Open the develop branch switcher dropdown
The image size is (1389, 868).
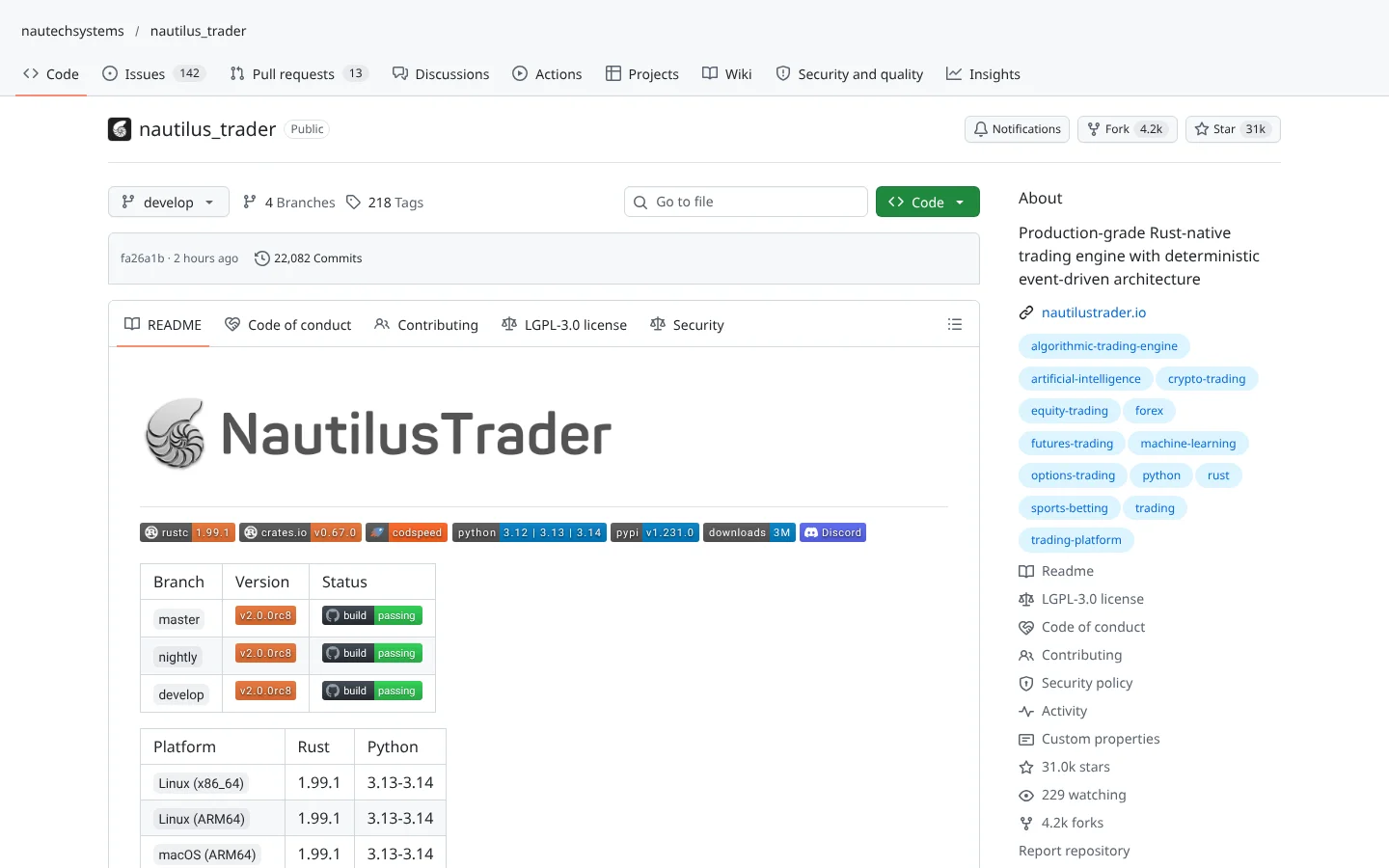pyautogui.click(x=169, y=202)
